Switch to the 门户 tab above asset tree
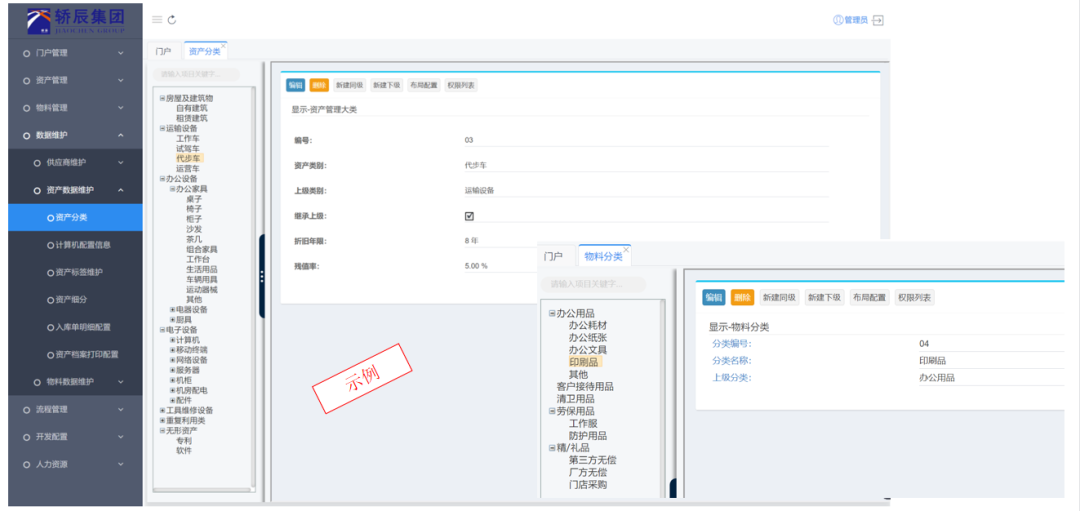The width and height of the screenshot is (1080, 511). pyautogui.click(x=163, y=51)
